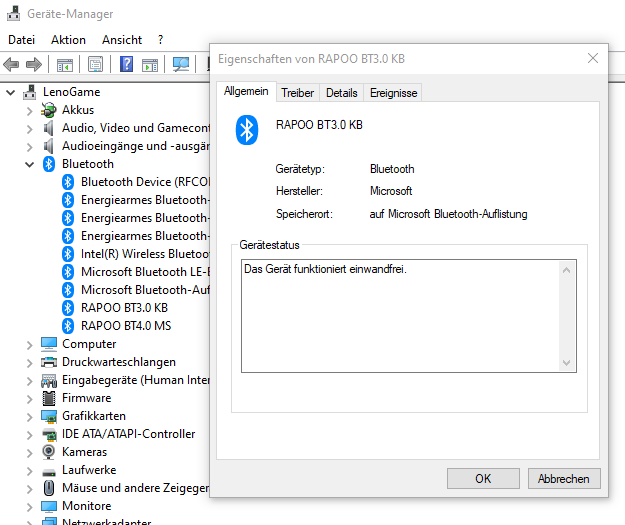Click the Computer monitor icon in the tree
The height and width of the screenshot is (525, 625).
pyautogui.click(x=49, y=344)
